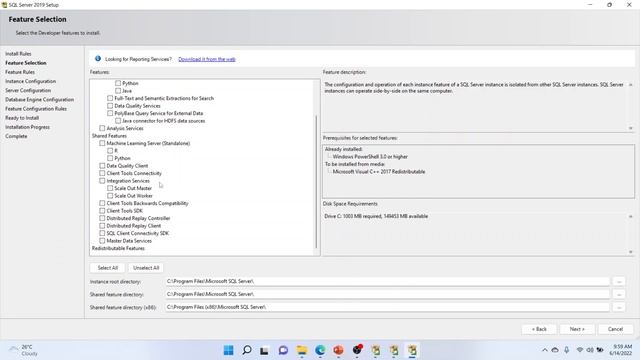Click the Instance root directory path field
The height and width of the screenshot is (360, 640).
(x=387, y=281)
